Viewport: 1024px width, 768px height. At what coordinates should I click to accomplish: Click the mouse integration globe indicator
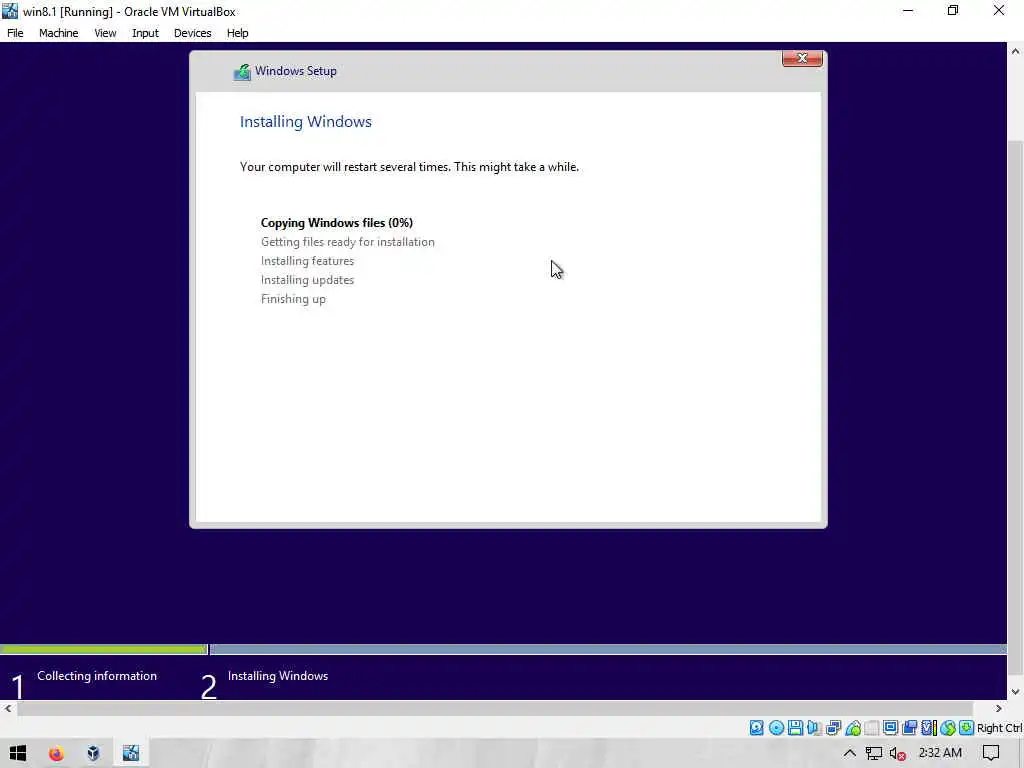pos(948,728)
